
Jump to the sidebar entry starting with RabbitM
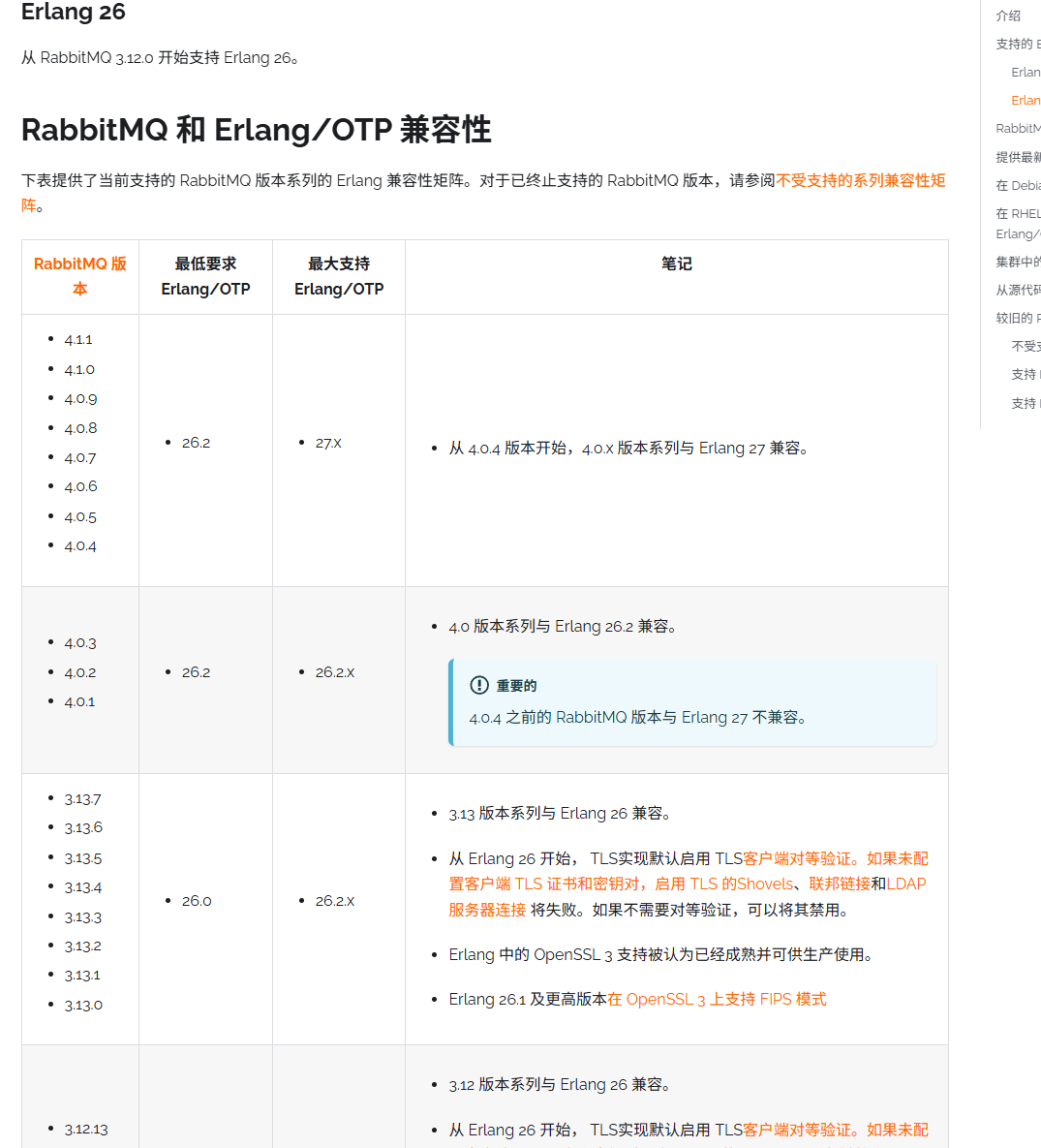click(x=1019, y=128)
